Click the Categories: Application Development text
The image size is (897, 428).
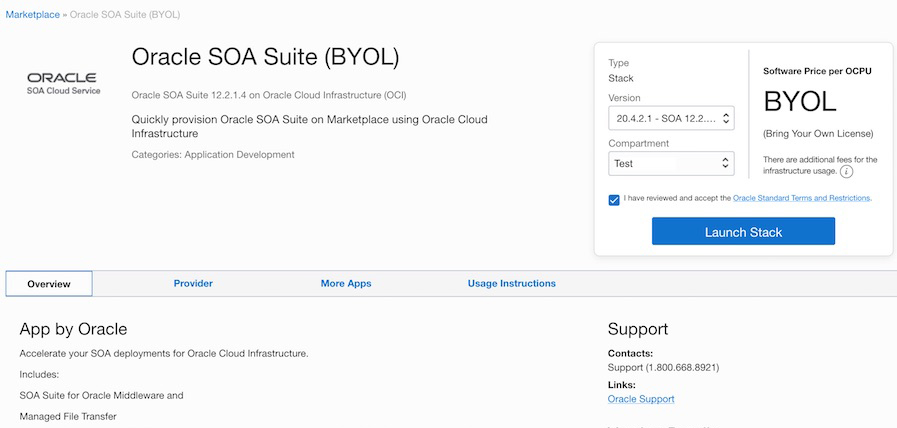(213, 155)
